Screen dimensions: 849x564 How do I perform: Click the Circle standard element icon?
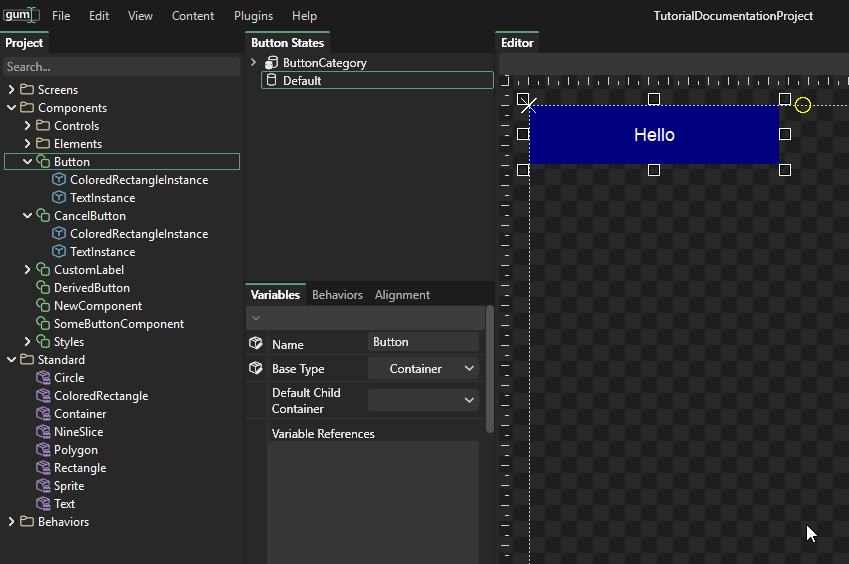[x=43, y=378]
